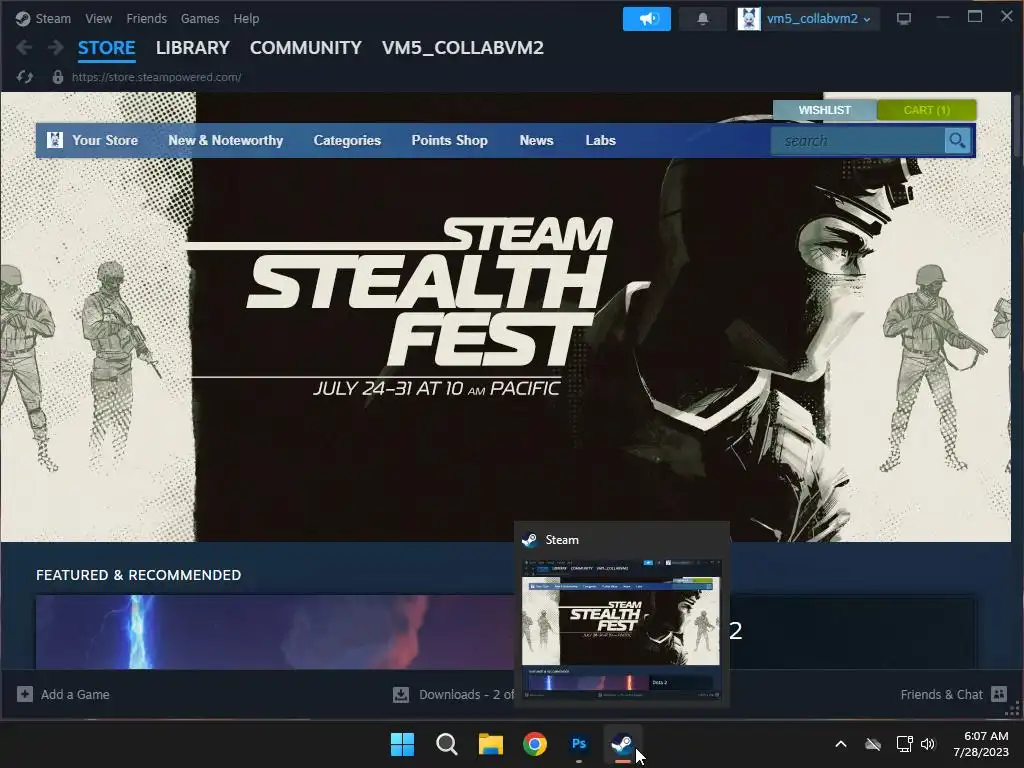1024x768 pixels.
Task: Show hidden system tray icons
Action: pyautogui.click(x=841, y=744)
